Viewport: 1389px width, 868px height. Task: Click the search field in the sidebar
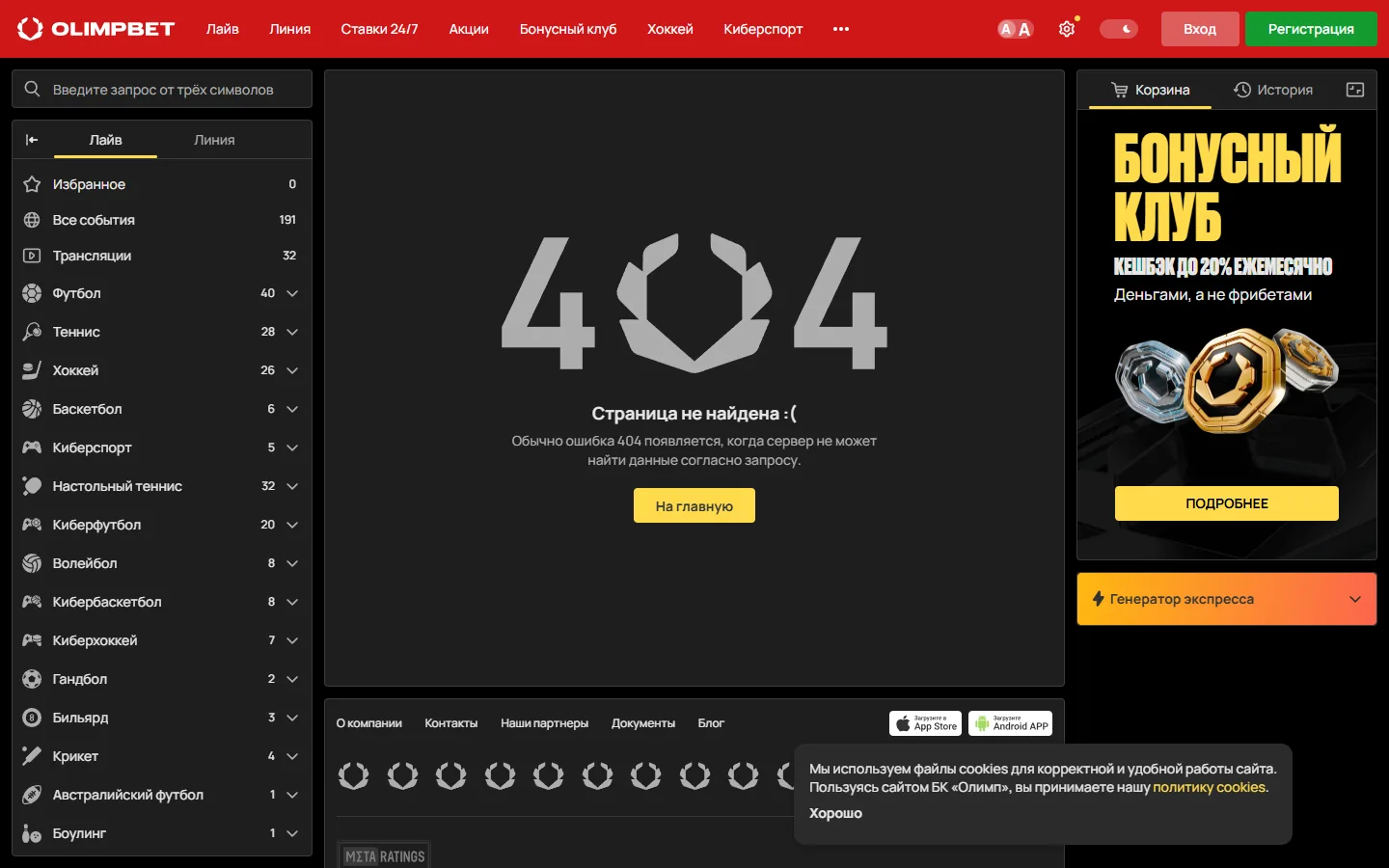pos(162,89)
